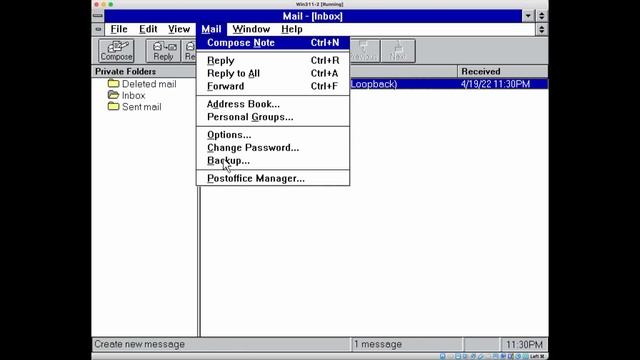Click the Next toolbar button
Screen dimensions: 640x360
(398, 51)
